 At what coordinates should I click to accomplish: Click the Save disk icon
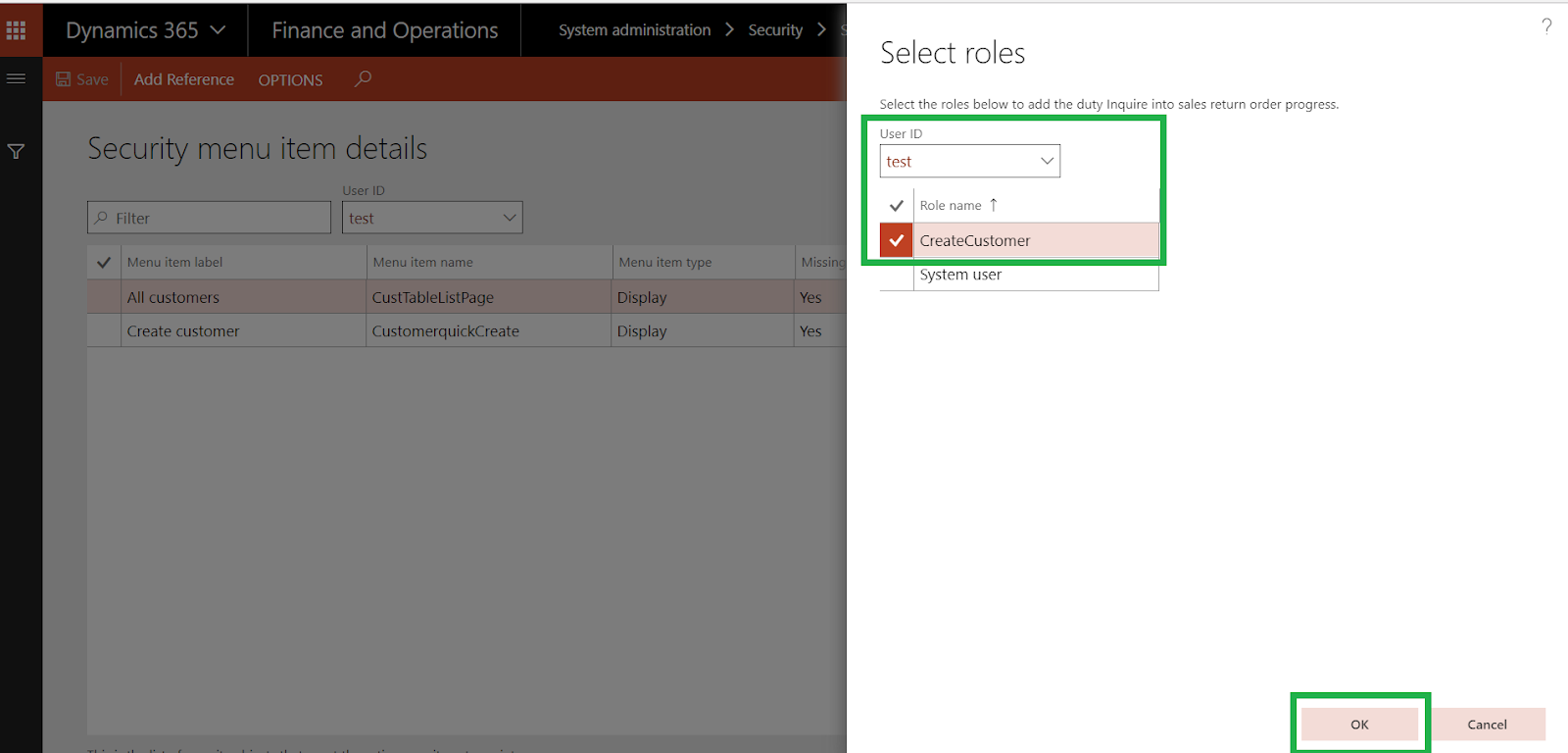point(64,79)
